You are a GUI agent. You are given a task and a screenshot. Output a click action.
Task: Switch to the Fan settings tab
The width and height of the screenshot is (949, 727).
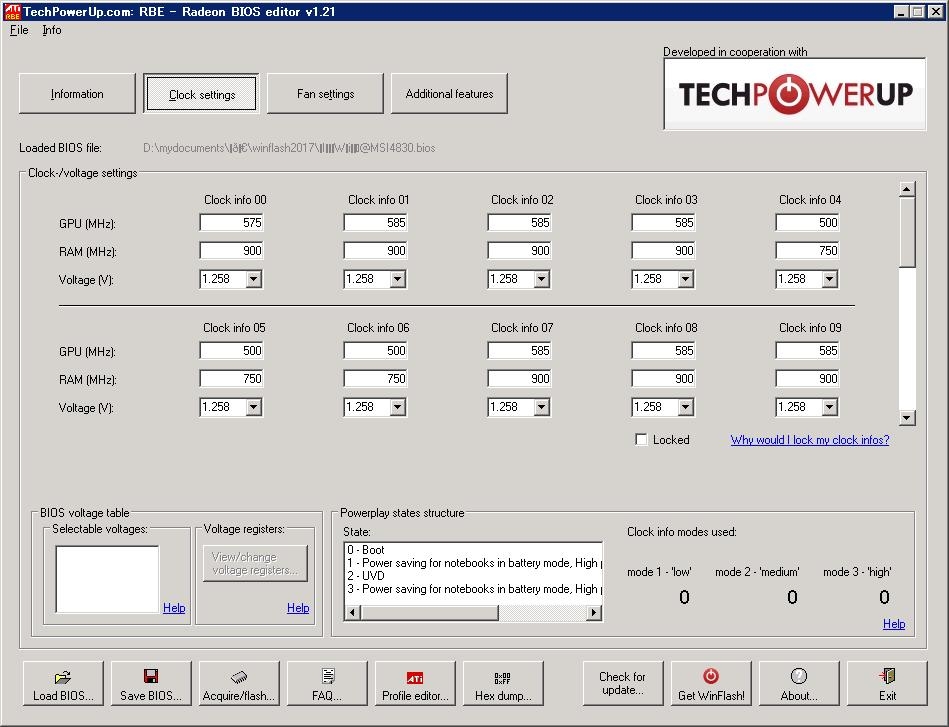click(x=326, y=94)
